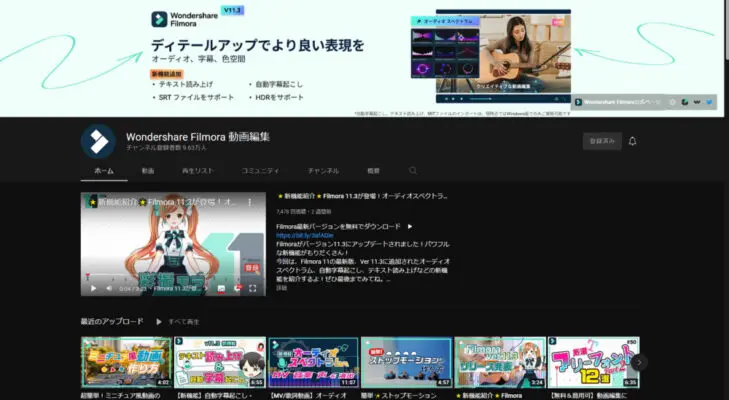Click title 簡単★ストップモーション
The width and height of the screenshot is (729, 400).
tap(399, 396)
